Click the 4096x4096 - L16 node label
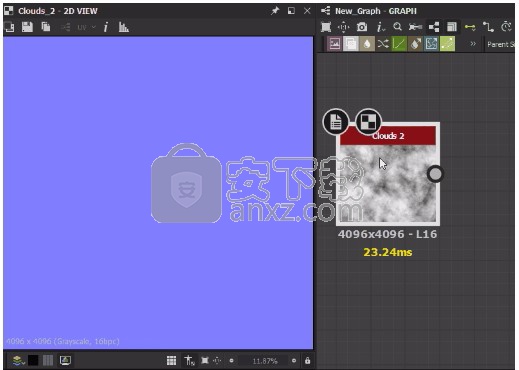 pos(387,234)
